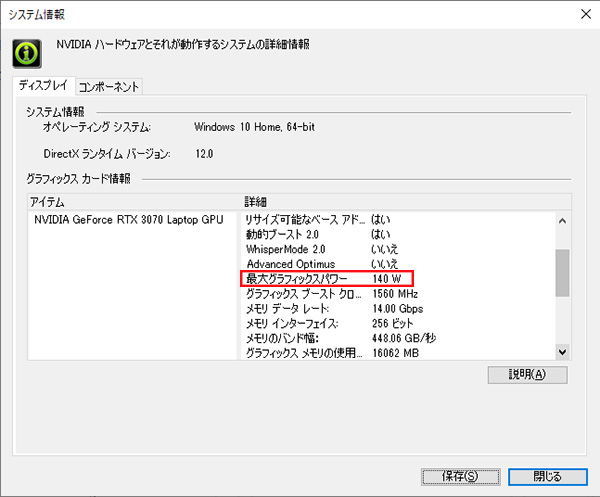Click the 閉じる button
600x497 pixels.
pyautogui.click(x=548, y=477)
